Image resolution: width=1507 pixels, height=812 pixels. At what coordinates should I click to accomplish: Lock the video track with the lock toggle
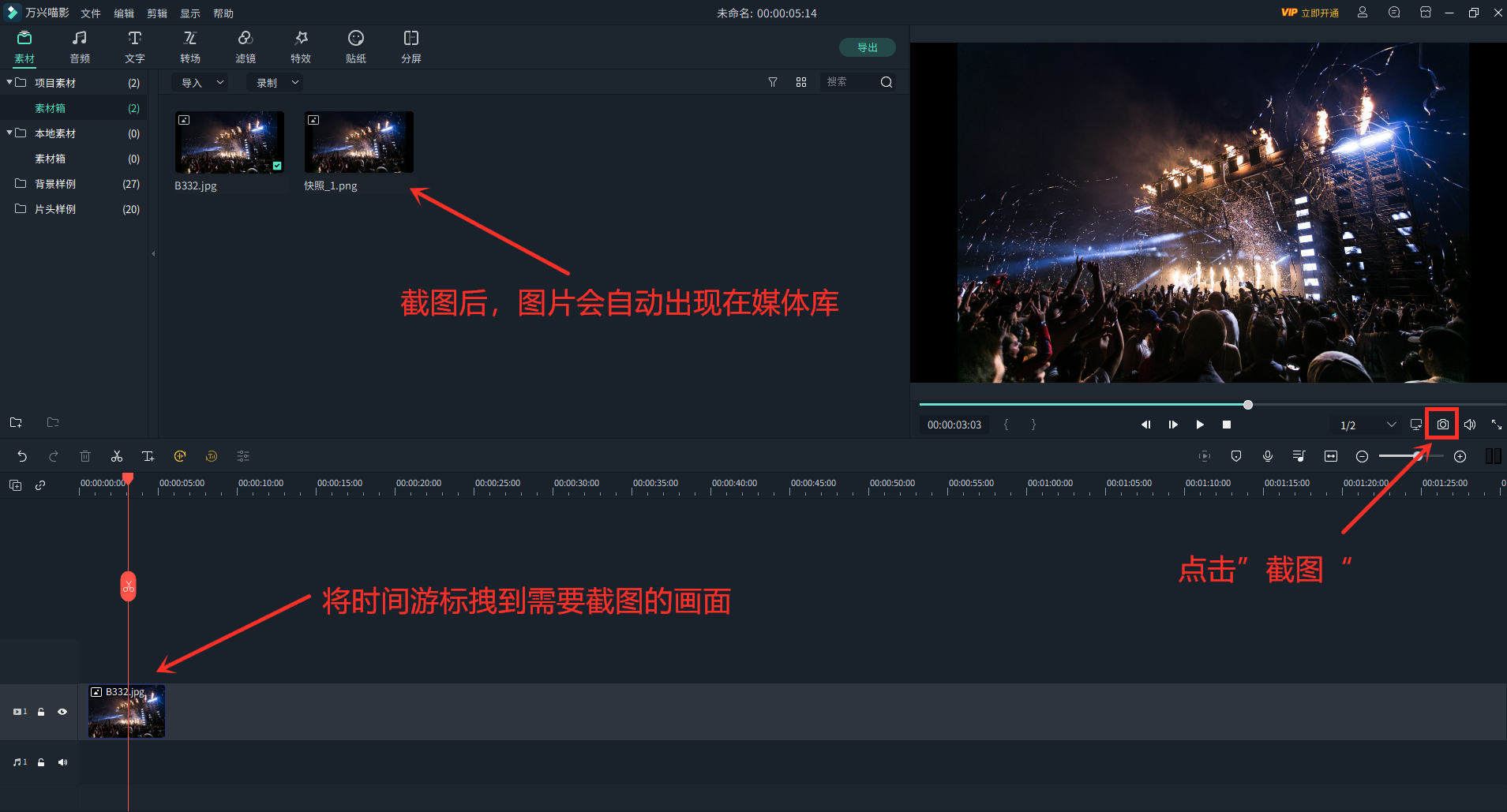click(x=40, y=711)
